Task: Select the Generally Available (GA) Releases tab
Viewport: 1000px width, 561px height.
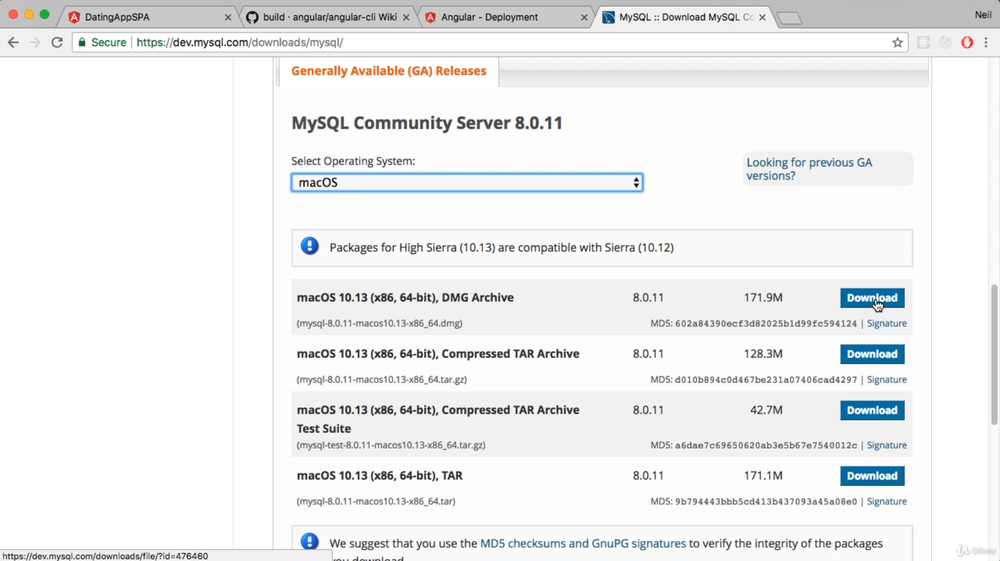Action: click(388, 71)
